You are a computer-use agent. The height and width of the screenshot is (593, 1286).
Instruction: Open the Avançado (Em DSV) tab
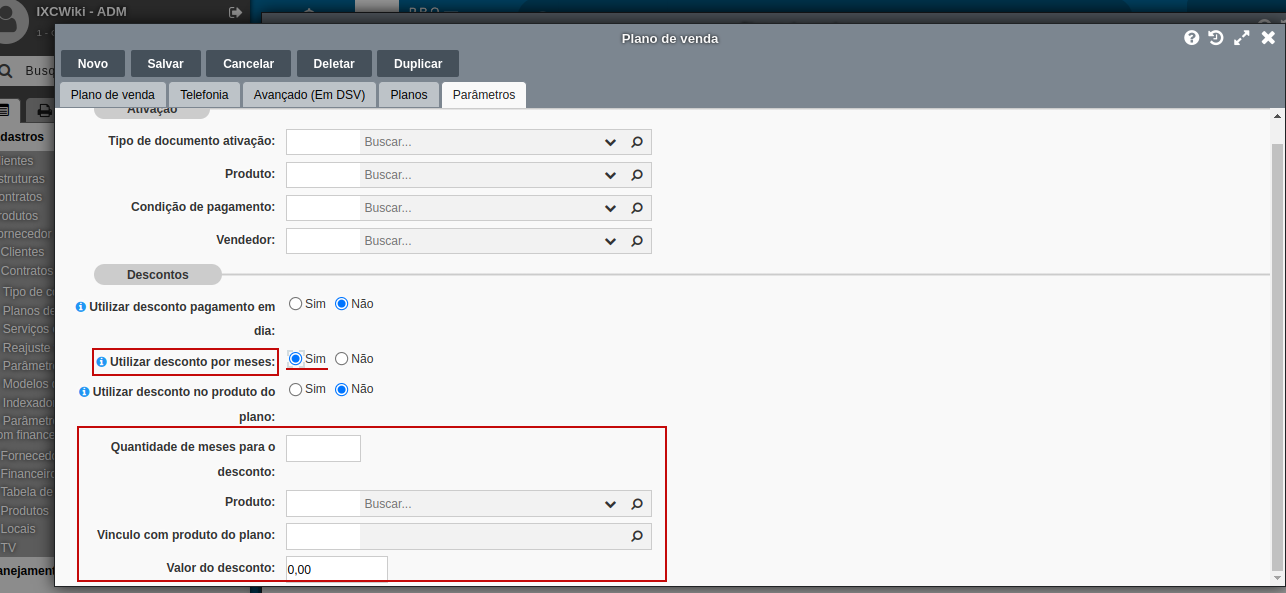[x=309, y=95]
